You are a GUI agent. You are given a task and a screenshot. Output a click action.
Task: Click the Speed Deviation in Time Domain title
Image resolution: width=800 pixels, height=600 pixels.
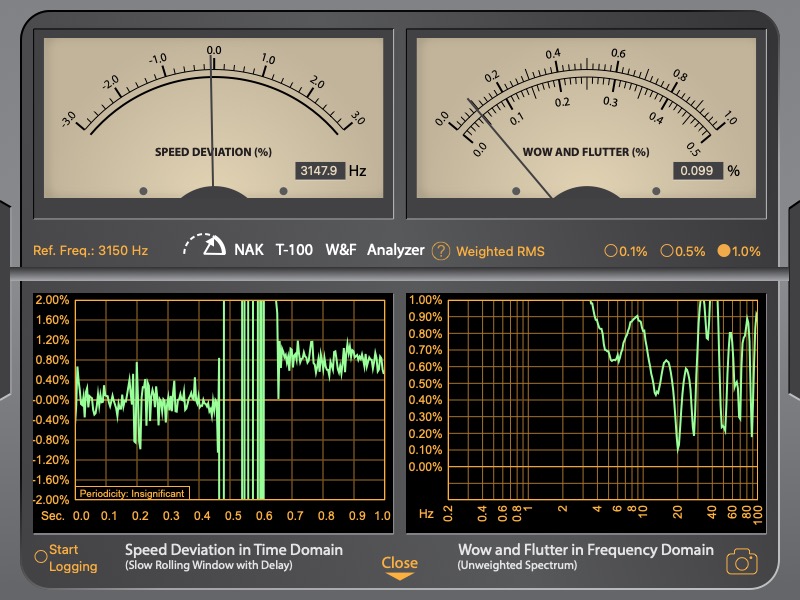click(x=234, y=549)
